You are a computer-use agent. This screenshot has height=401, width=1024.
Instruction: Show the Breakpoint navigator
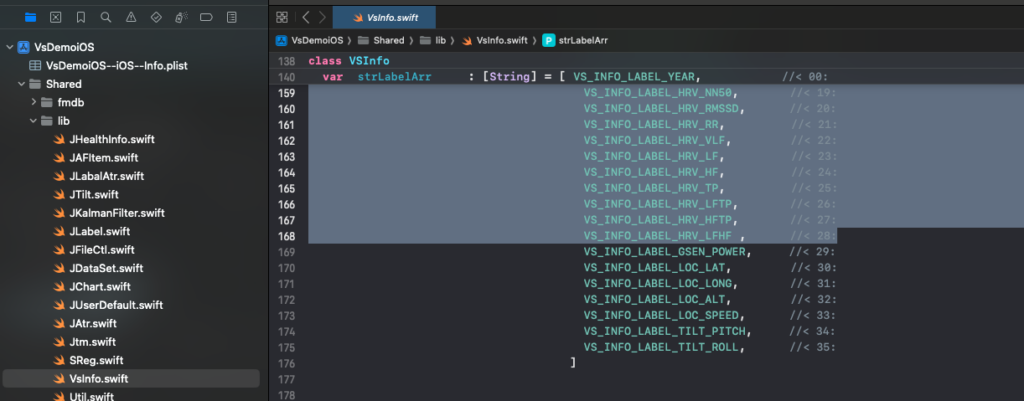click(x=206, y=18)
